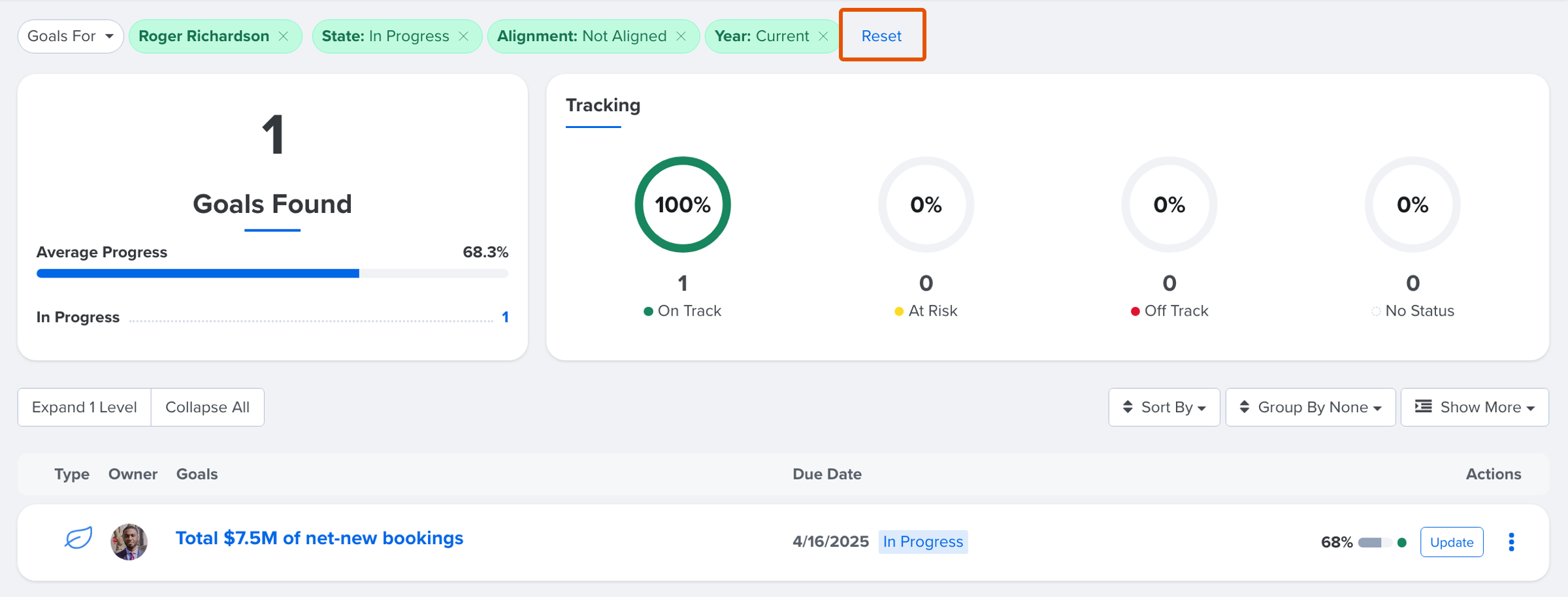Screen dimensions: 1568x597
Task: Click the 0% At Risk ring
Action: 926,204
